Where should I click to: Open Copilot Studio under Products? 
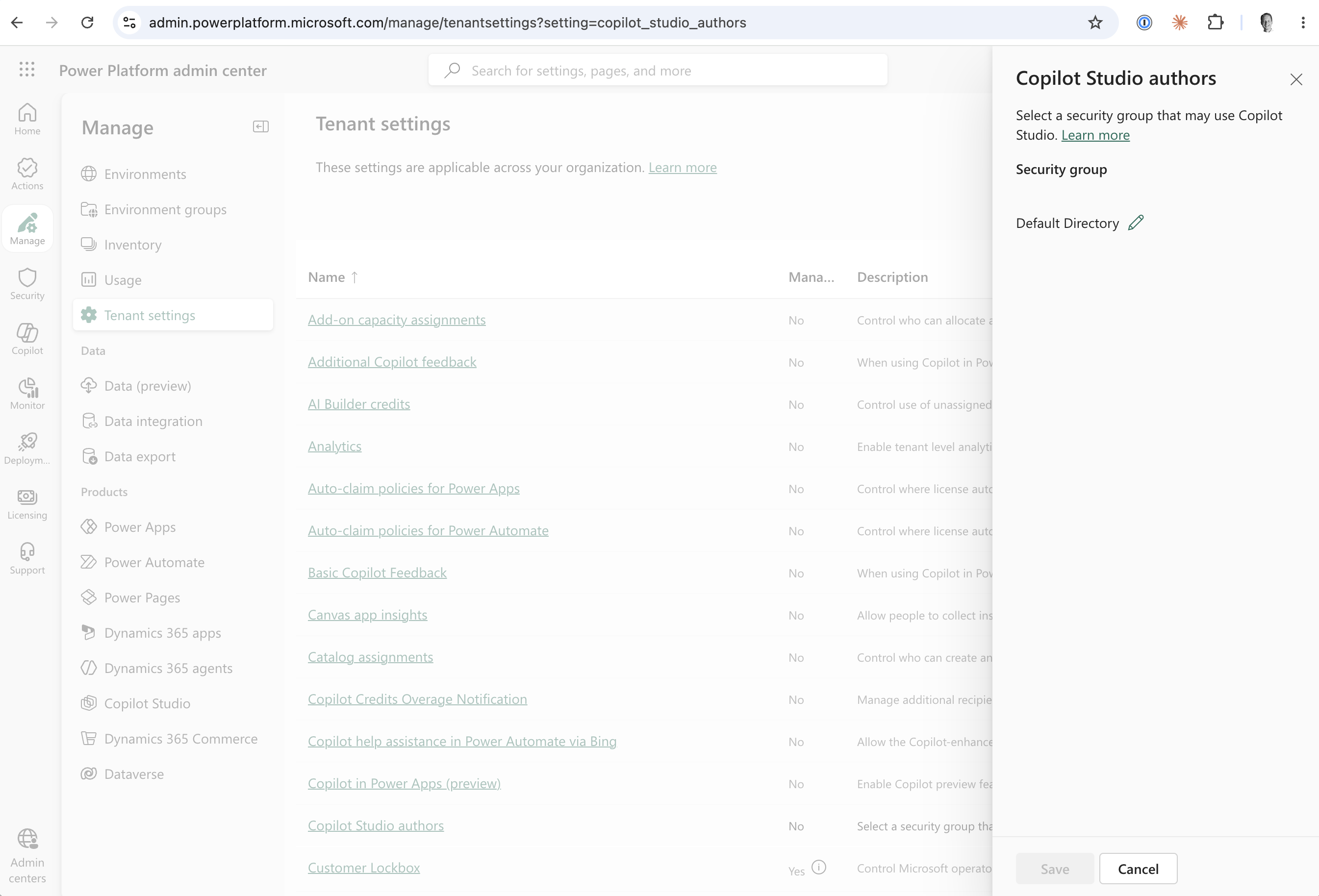pyautogui.click(x=173, y=703)
